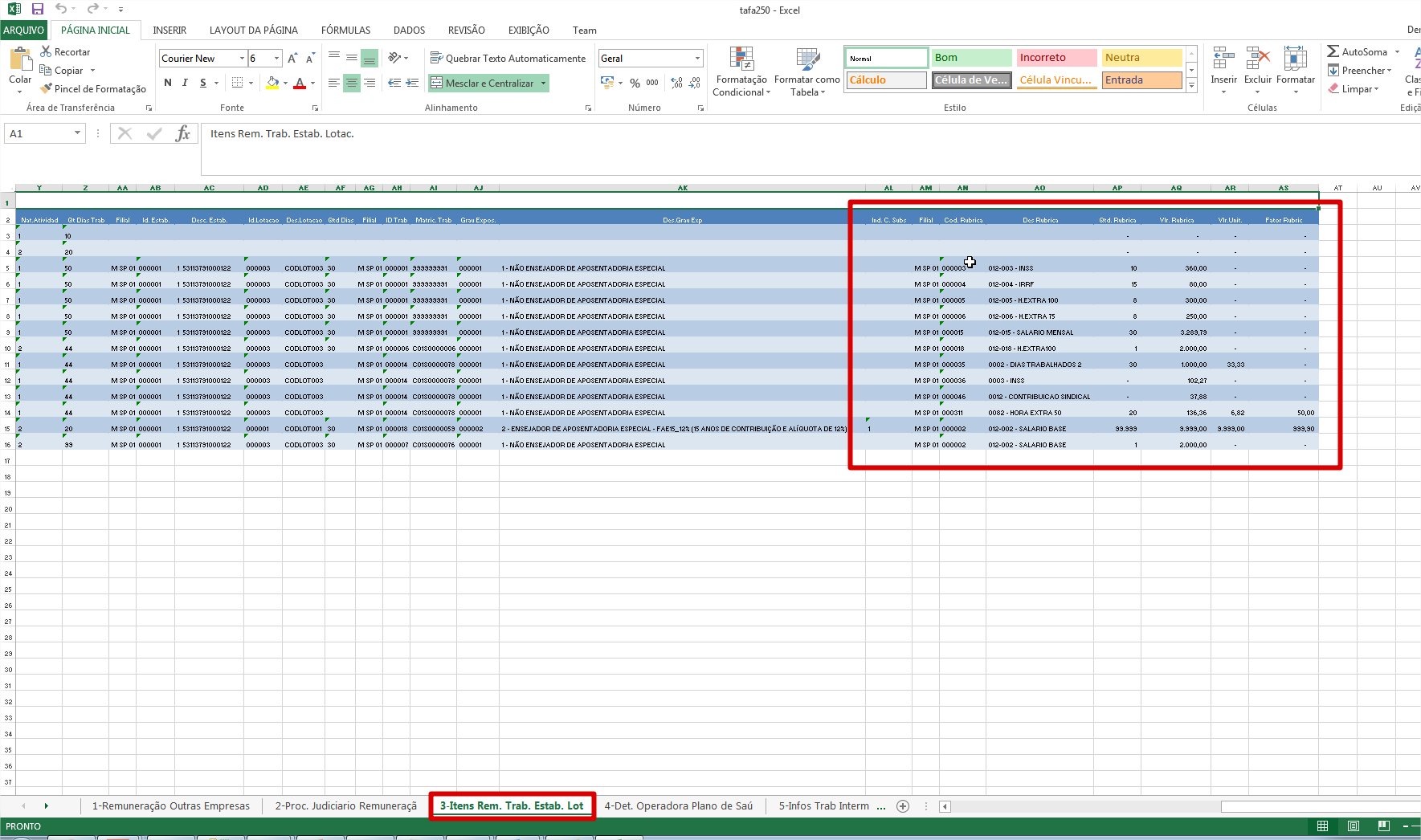Toggle horizontal center alignment
The image size is (1421, 840).
coord(352,83)
